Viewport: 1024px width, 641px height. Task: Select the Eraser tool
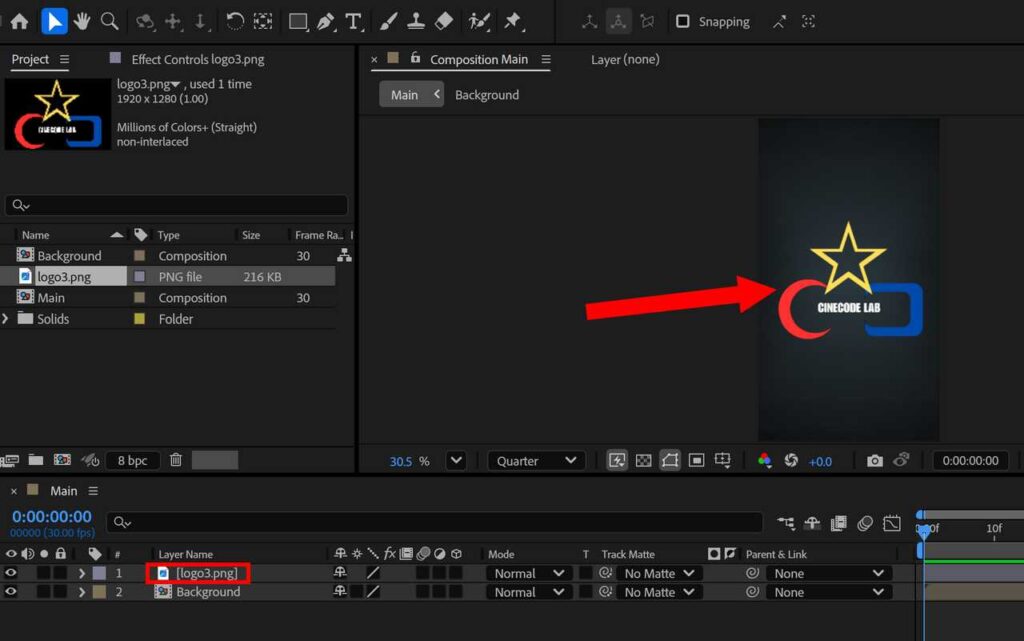(444, 22)
